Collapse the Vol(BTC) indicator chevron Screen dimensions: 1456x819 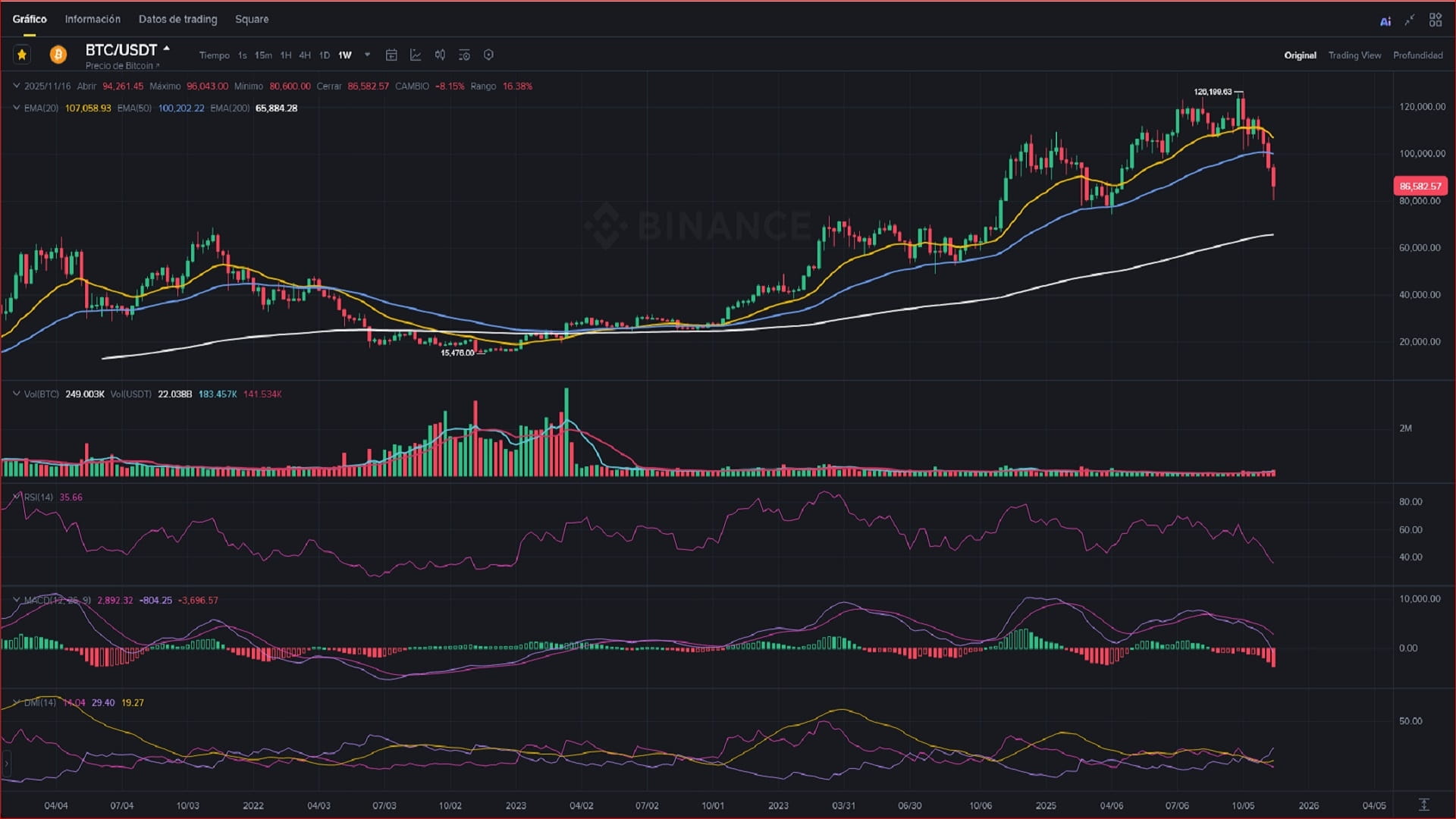[17, 394]
